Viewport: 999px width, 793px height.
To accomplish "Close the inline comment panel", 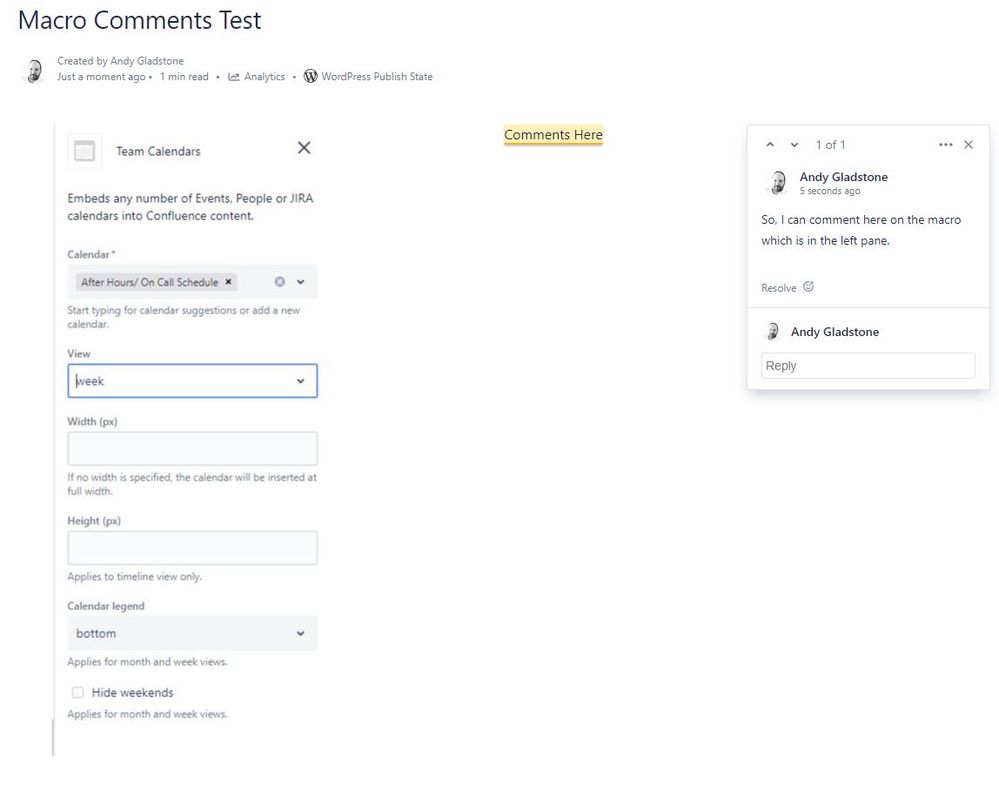I will coord(968,145).
